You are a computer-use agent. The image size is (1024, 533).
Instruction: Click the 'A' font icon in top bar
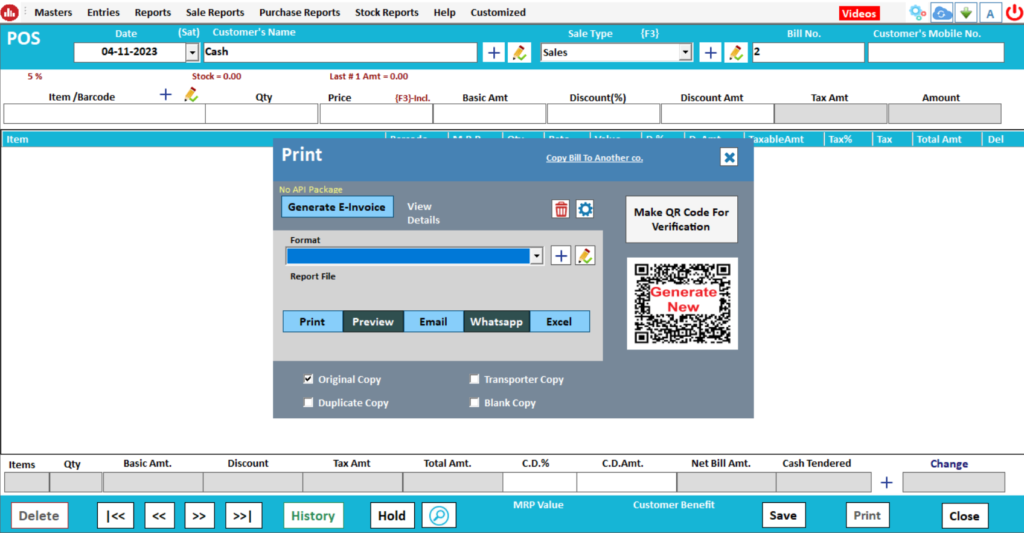tap(990, 12)
